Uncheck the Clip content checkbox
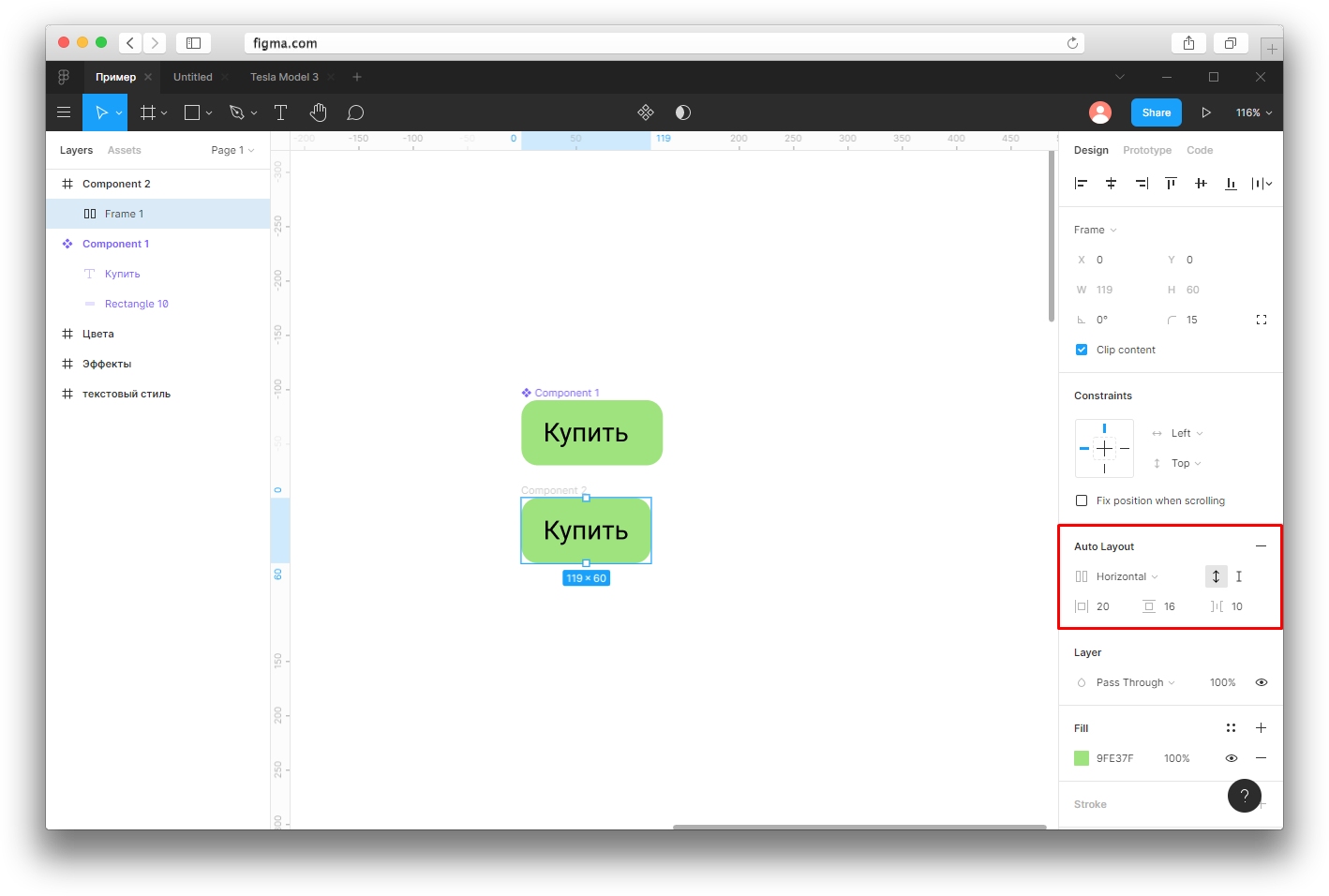The width and height of the screenshot is (1329, 896). (x=1082, y=350)
